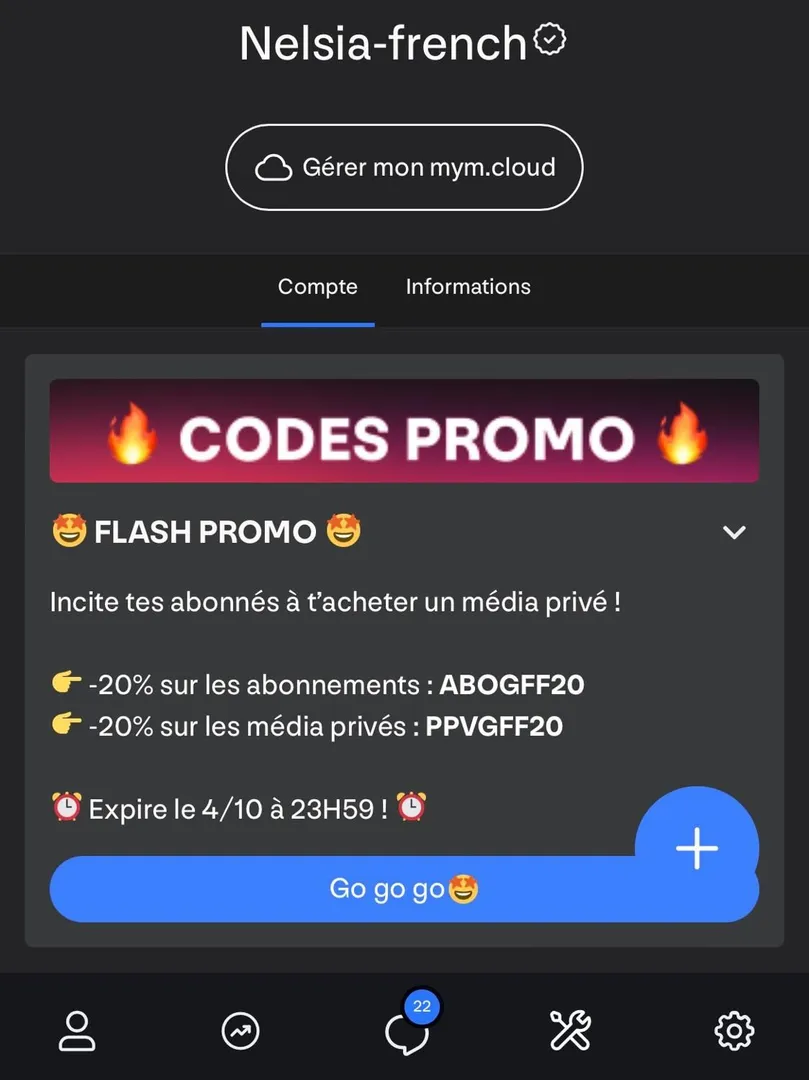Select the Compte tab
The image size is (809, 1080).
click(317, 287)
